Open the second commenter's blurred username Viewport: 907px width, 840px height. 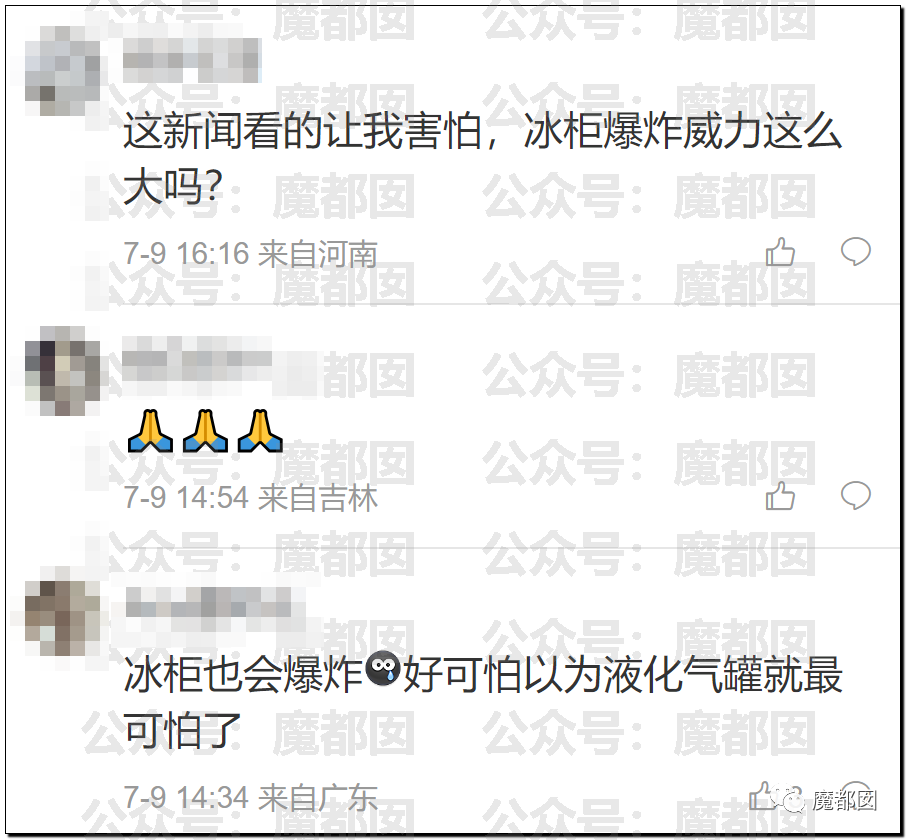tap(197, 358)
